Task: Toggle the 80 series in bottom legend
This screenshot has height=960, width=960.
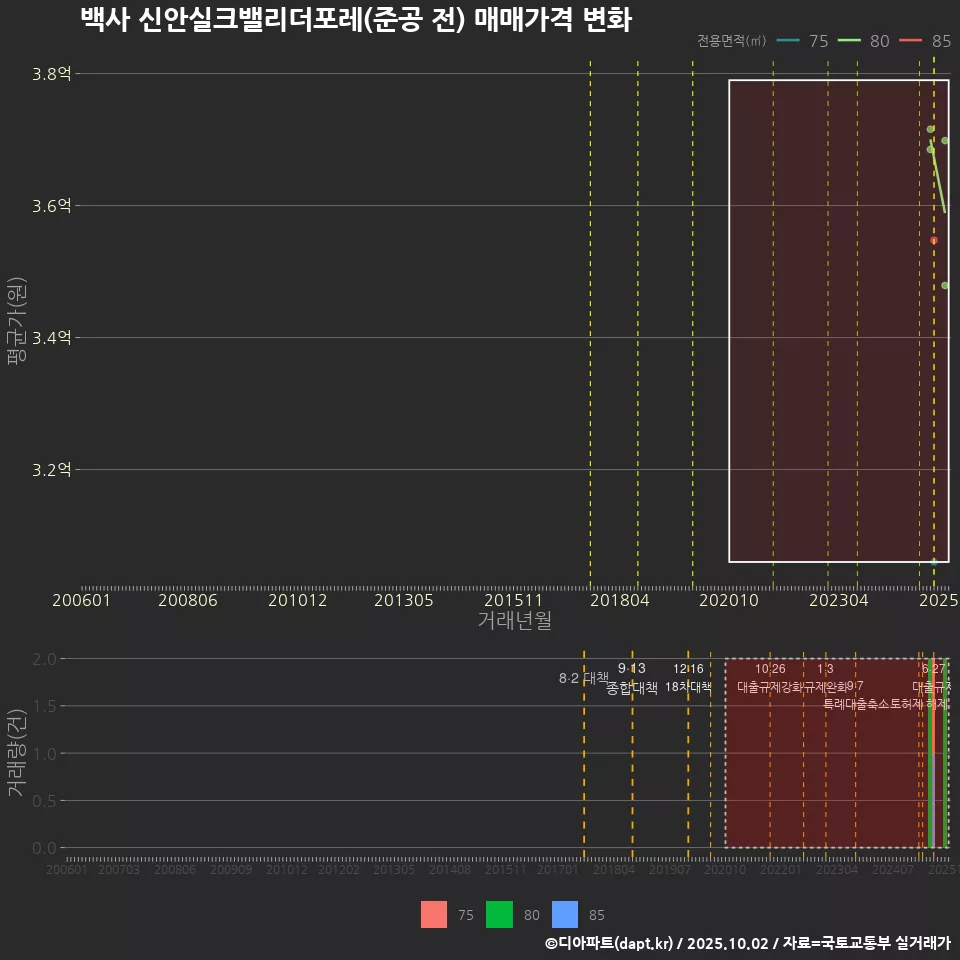Action: (512, 915)
